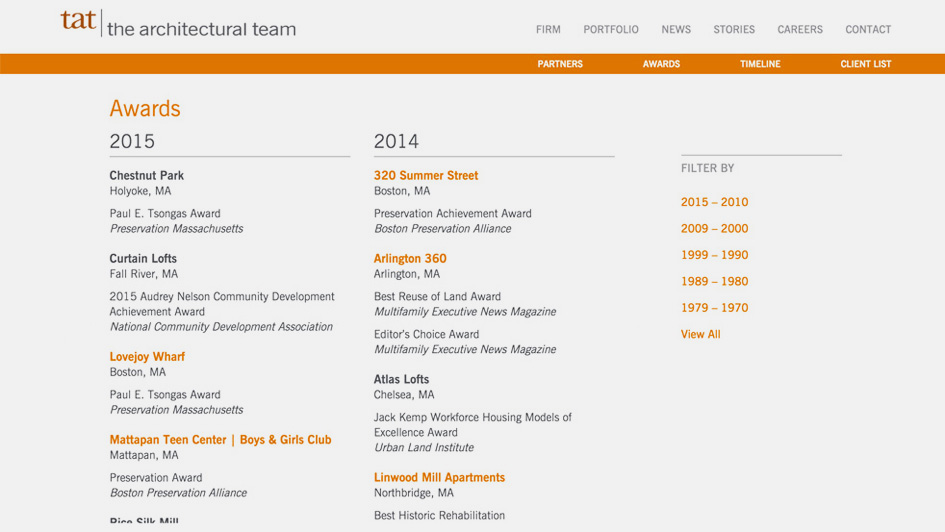
Task: Click the Chestnut Park project title
Action: point(146,175)
